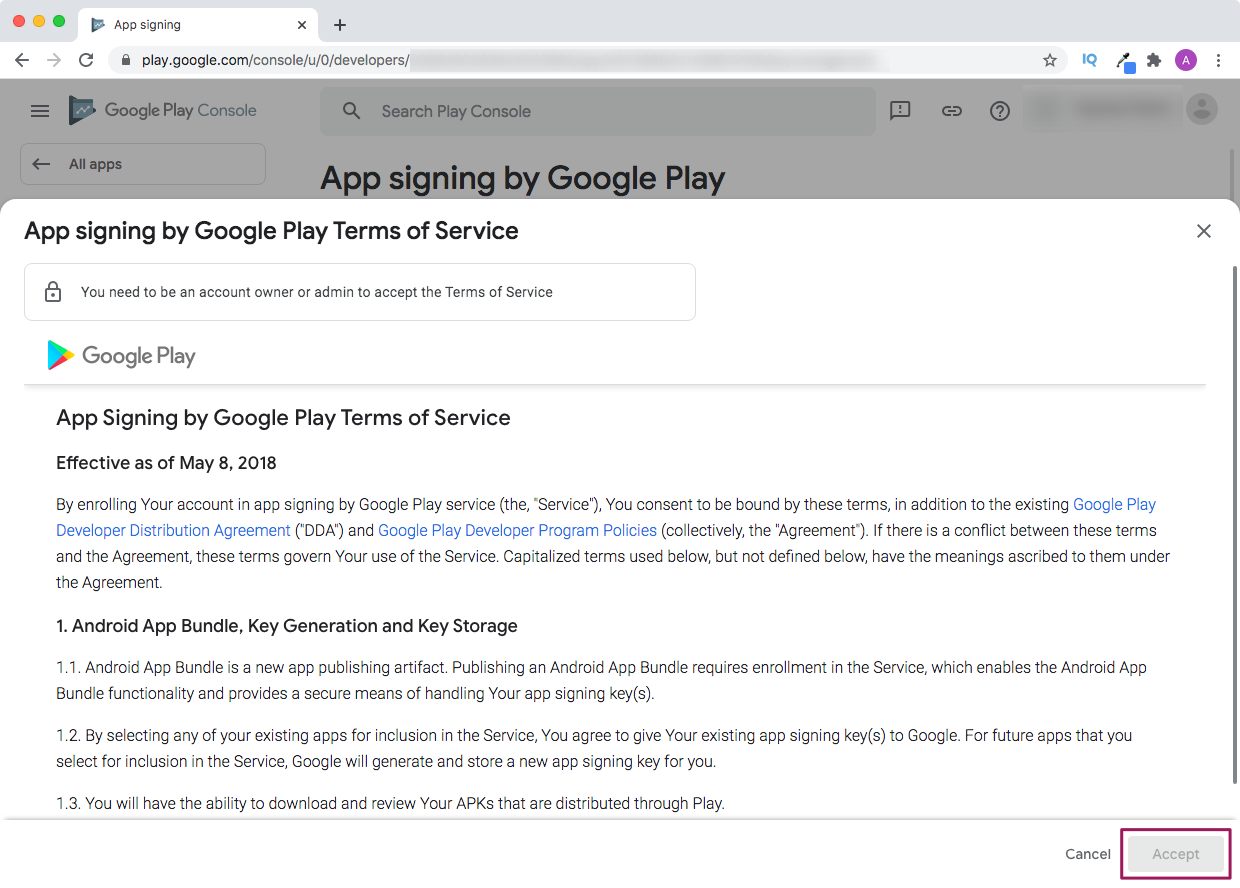Image resolution: width=1240 pixels, height=888 pixels.
Task: Click the 'Effective as of May 8, 2018' text
Action: [166, 463]
